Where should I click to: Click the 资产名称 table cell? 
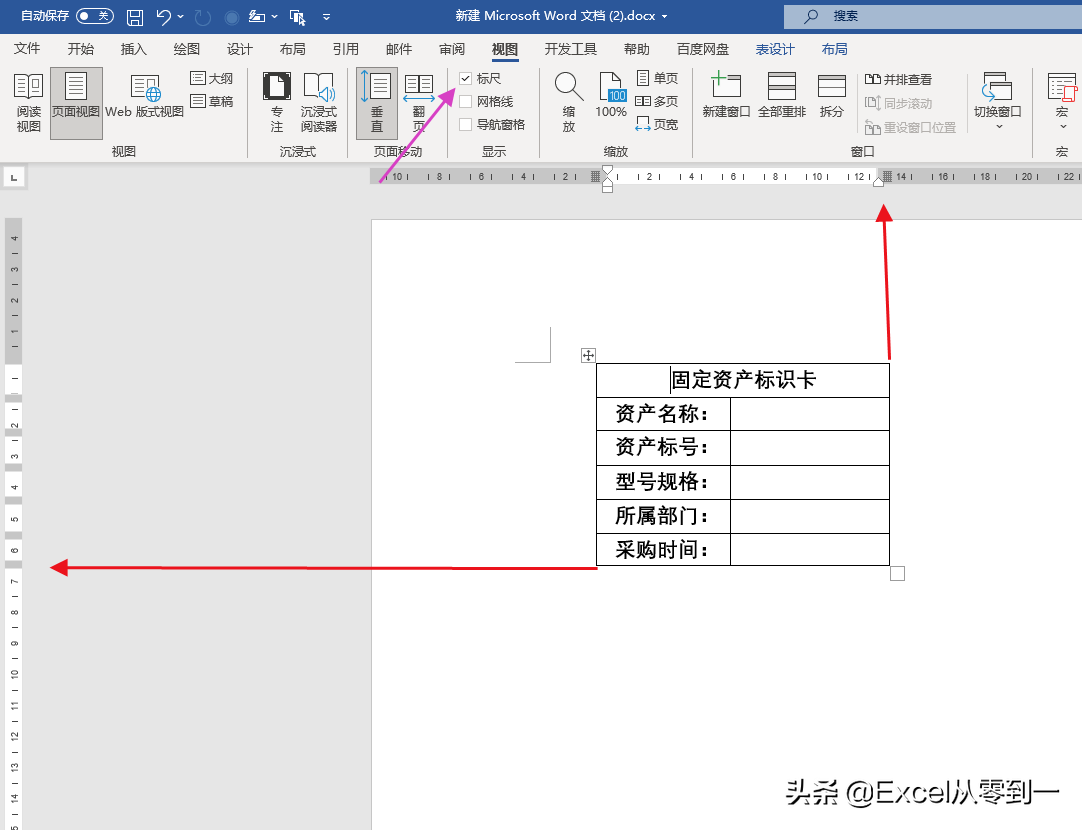663,414
